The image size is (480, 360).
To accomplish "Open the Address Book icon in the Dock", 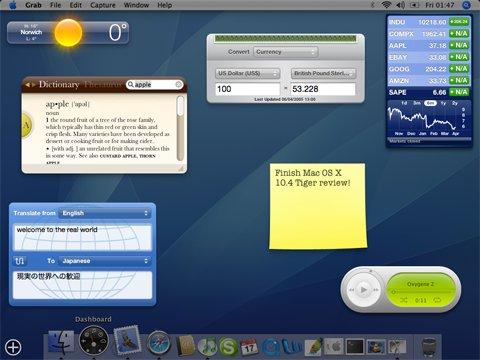I will click(185, 346).
